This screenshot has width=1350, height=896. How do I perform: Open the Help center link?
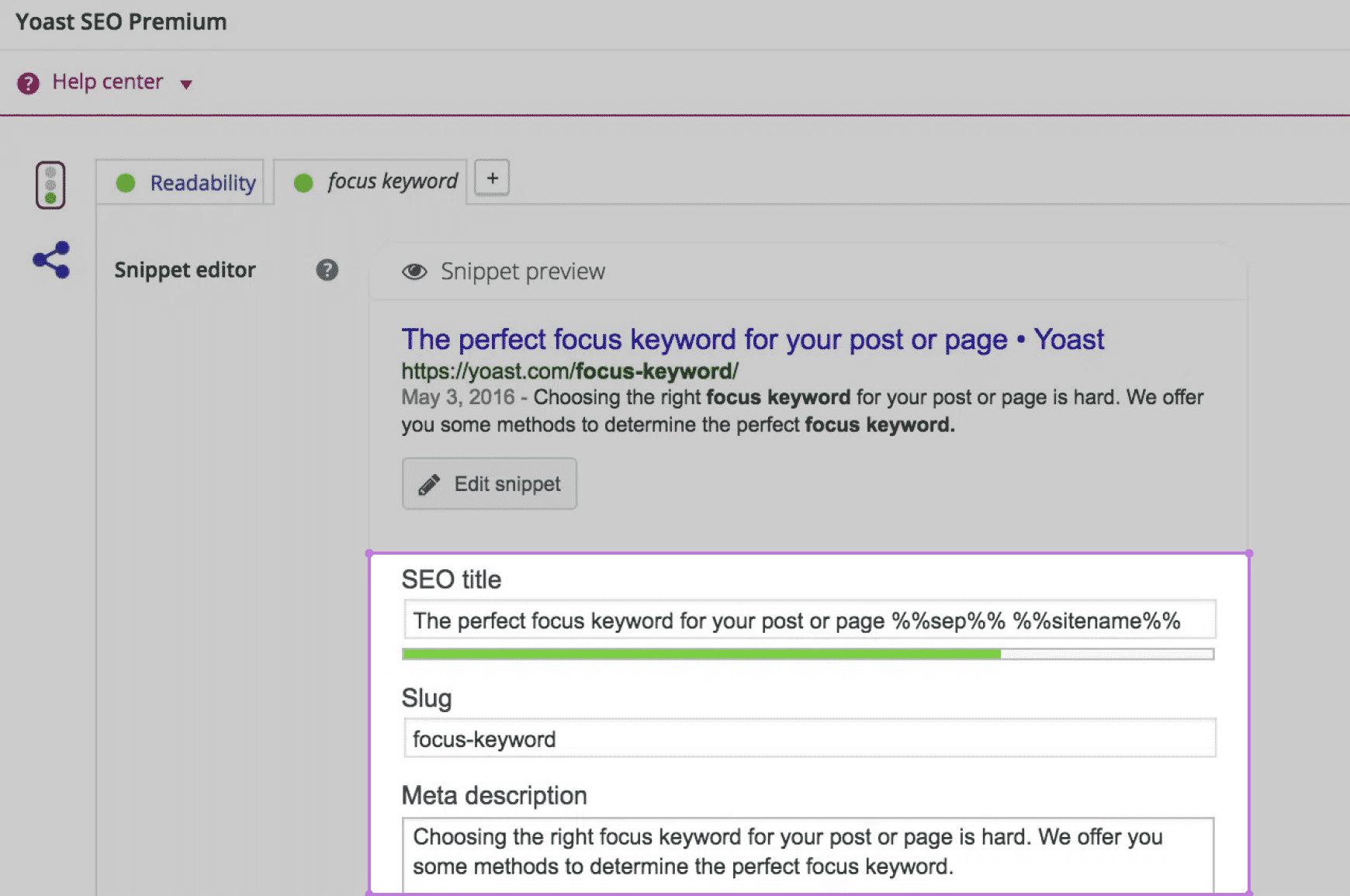[x=107, y=81]
